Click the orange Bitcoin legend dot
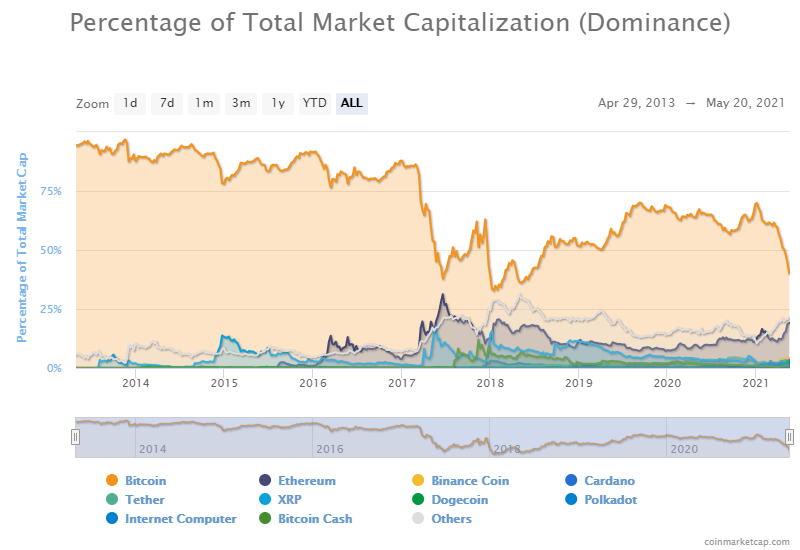This screenshot has width=800, height=550. pos(112,481)
